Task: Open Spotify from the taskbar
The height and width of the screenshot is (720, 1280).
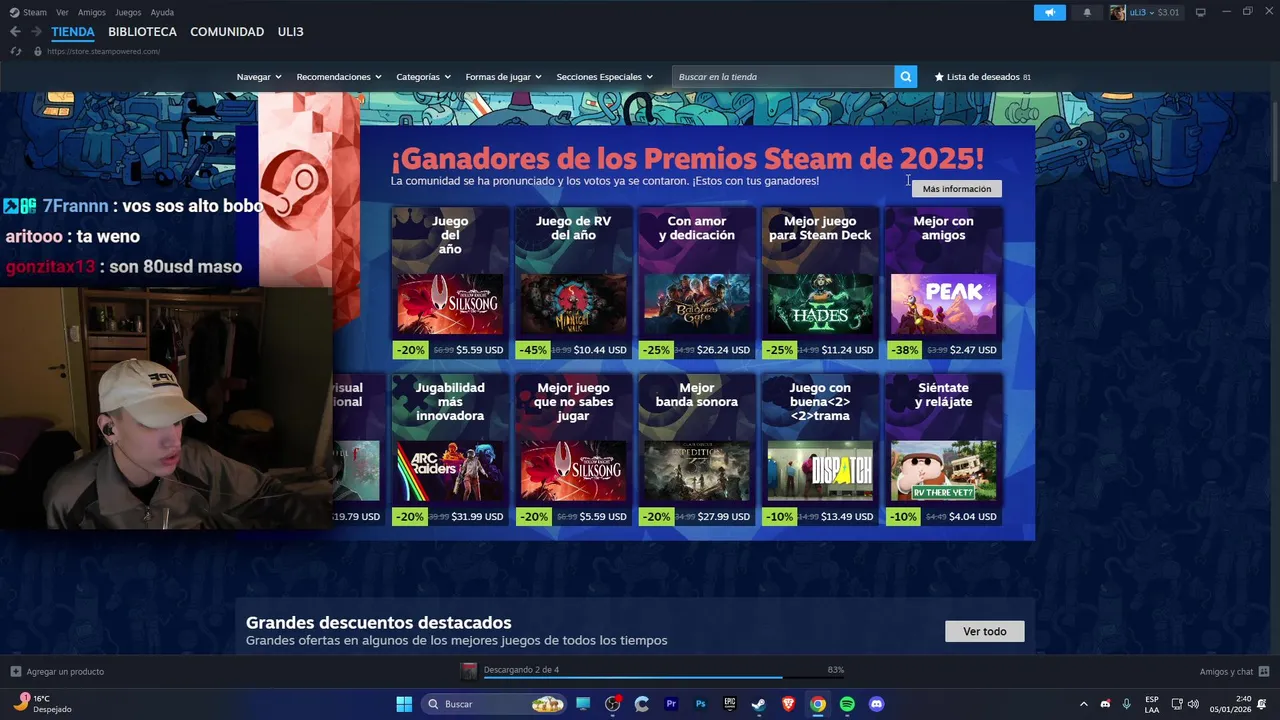Action: point(847,704)
